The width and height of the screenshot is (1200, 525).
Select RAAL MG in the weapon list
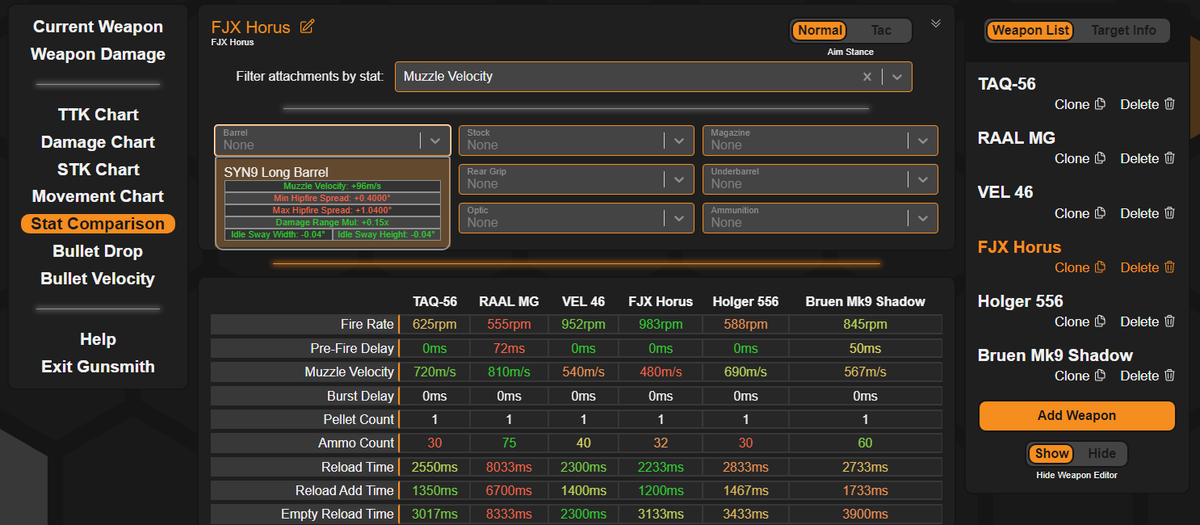(1016, 138)
